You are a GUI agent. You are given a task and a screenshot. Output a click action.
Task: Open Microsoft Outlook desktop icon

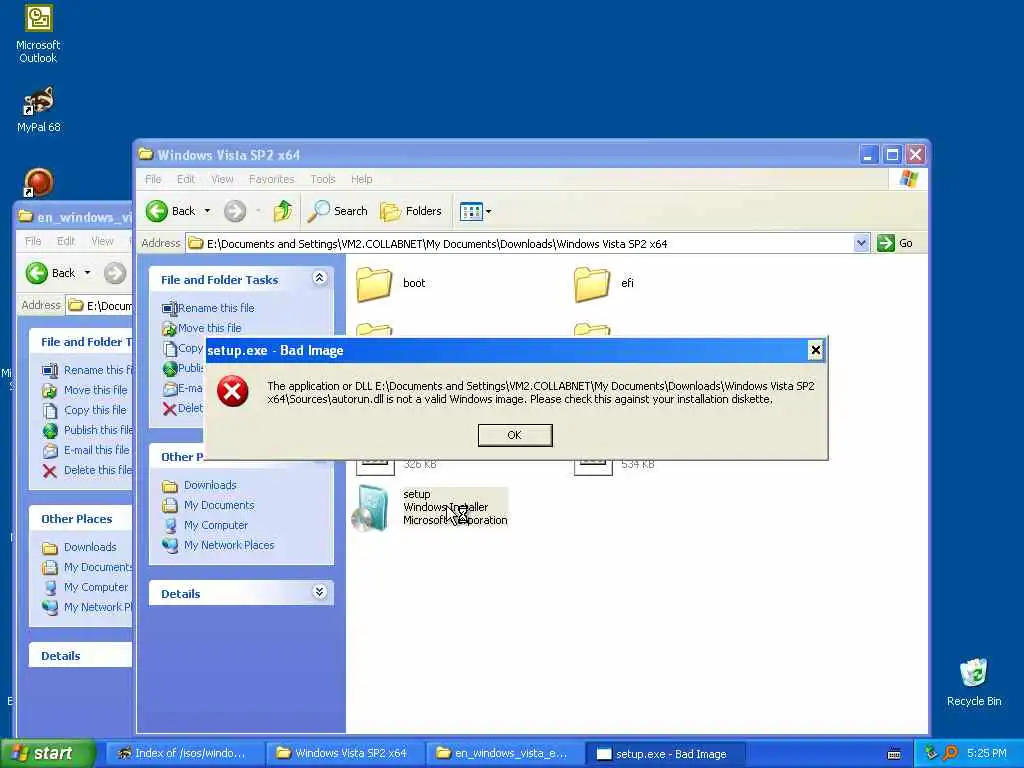click(38, 33)
